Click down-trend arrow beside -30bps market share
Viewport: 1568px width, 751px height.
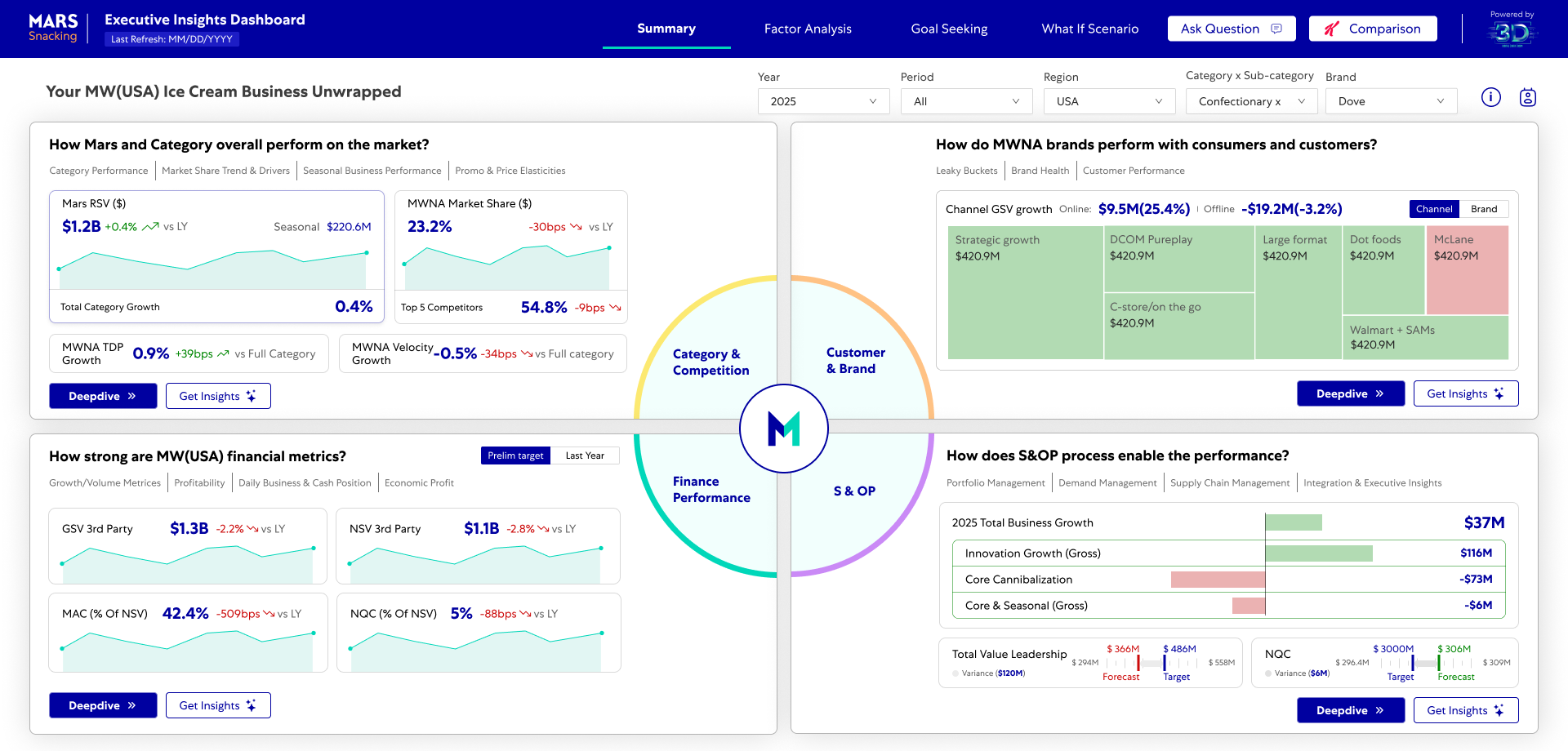click(576, 227)
